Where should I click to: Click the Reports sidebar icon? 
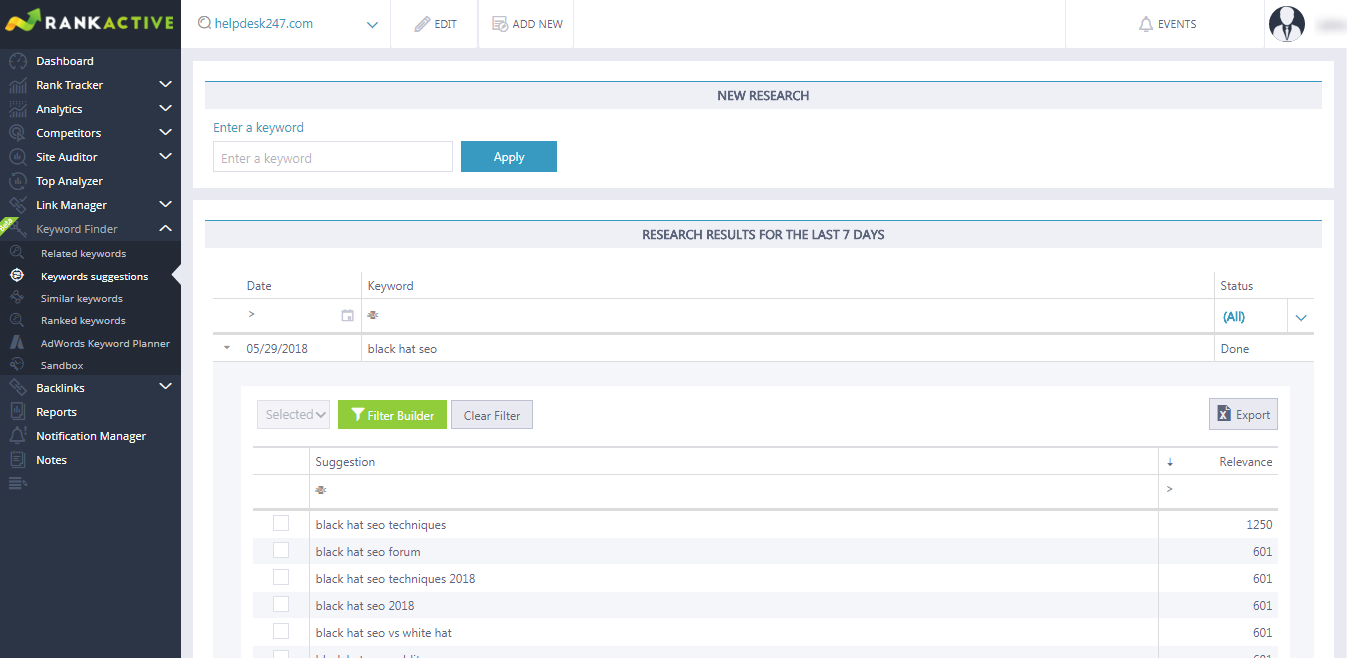[17, 412]
